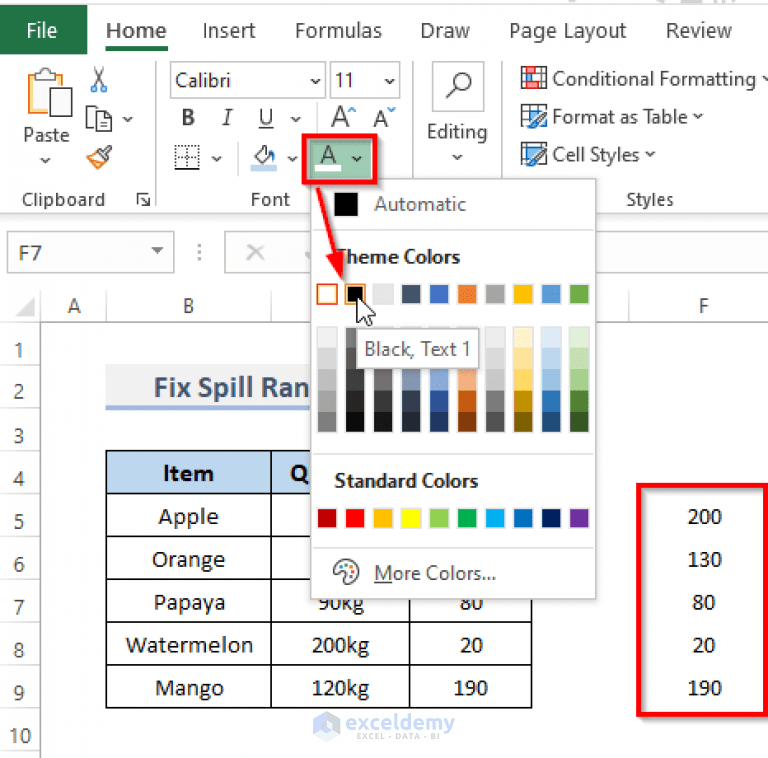Expand the Editing group dropdown
Viewport: 768px width, 758px height.
(457, 158)
